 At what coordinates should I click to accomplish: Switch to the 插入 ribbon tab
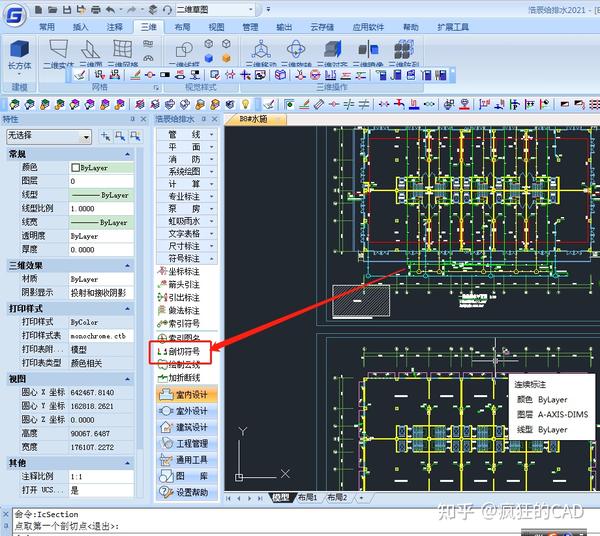point(80,27)
